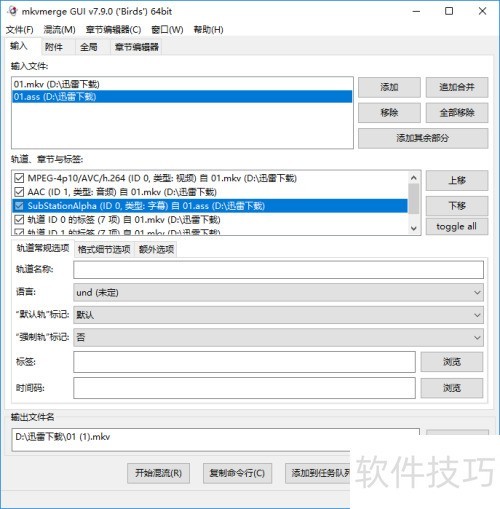Select the SubStationAlpha track row text
500x509 pixels.
(146, 206)
